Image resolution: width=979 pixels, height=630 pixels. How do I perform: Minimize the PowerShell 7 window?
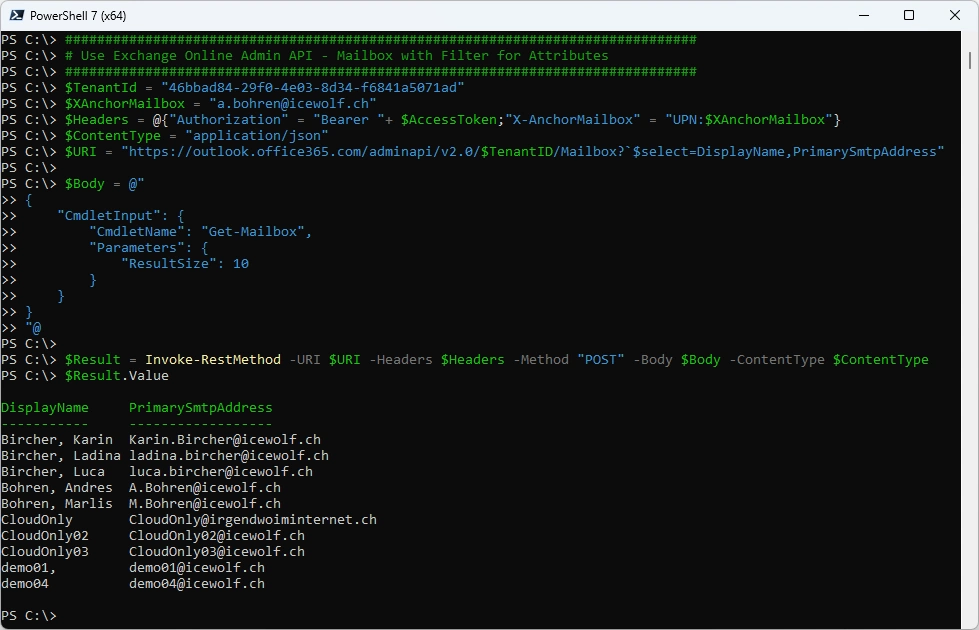(x=862, y=15)
